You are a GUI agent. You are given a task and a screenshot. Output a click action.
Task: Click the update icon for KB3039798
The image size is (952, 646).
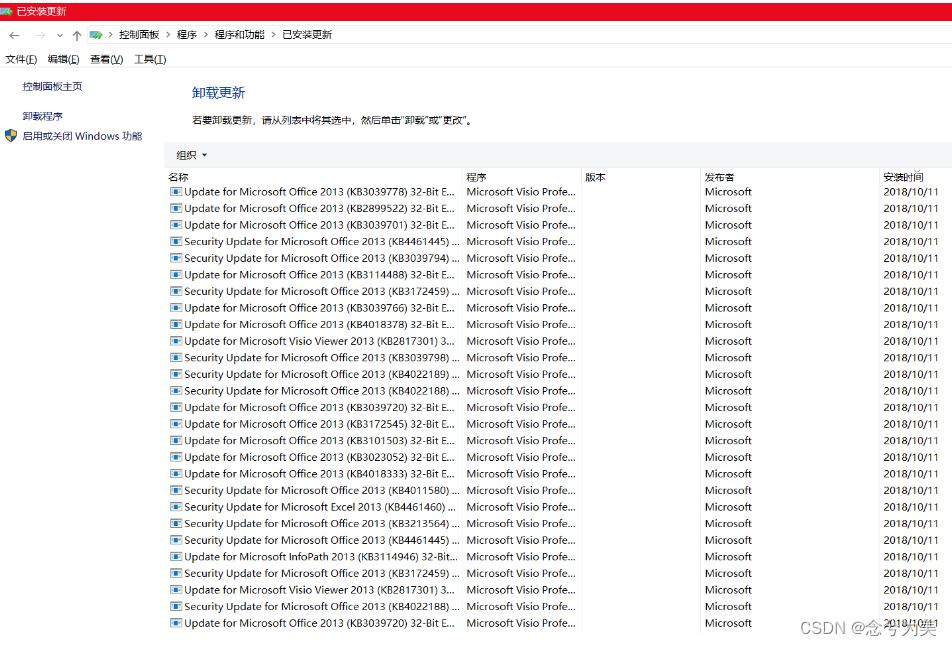(175, 358)
